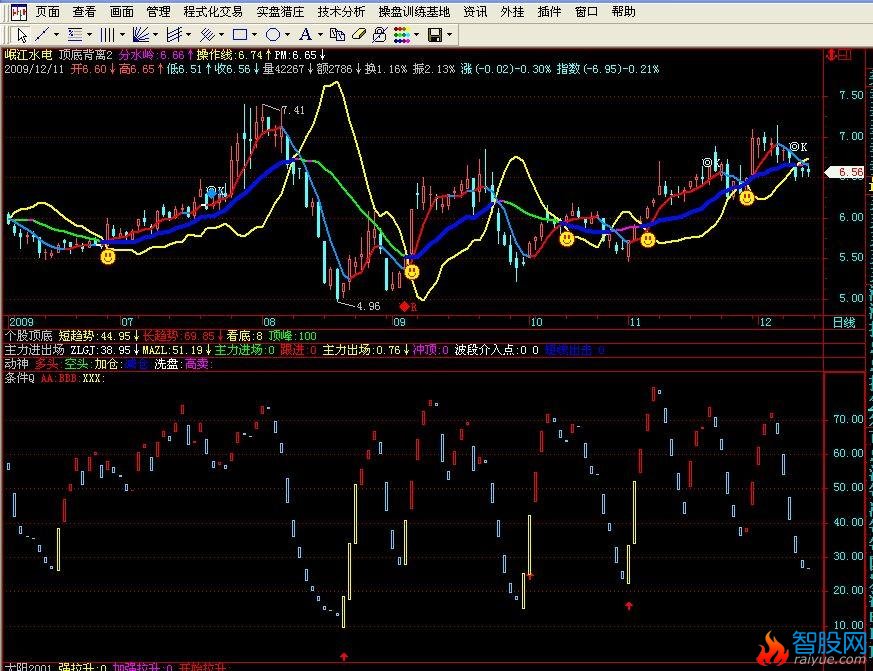The width and height of the screenshot is (873, 671).
Task: Open the 帮助 menu
Action: click(x=623, y=12)
